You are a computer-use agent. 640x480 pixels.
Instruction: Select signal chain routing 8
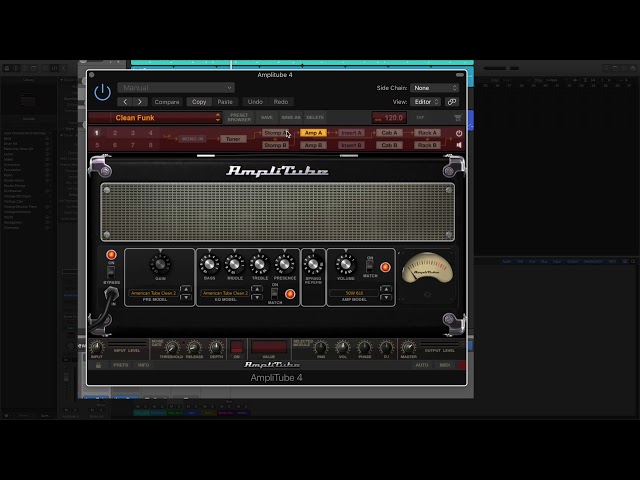(151, 145)
